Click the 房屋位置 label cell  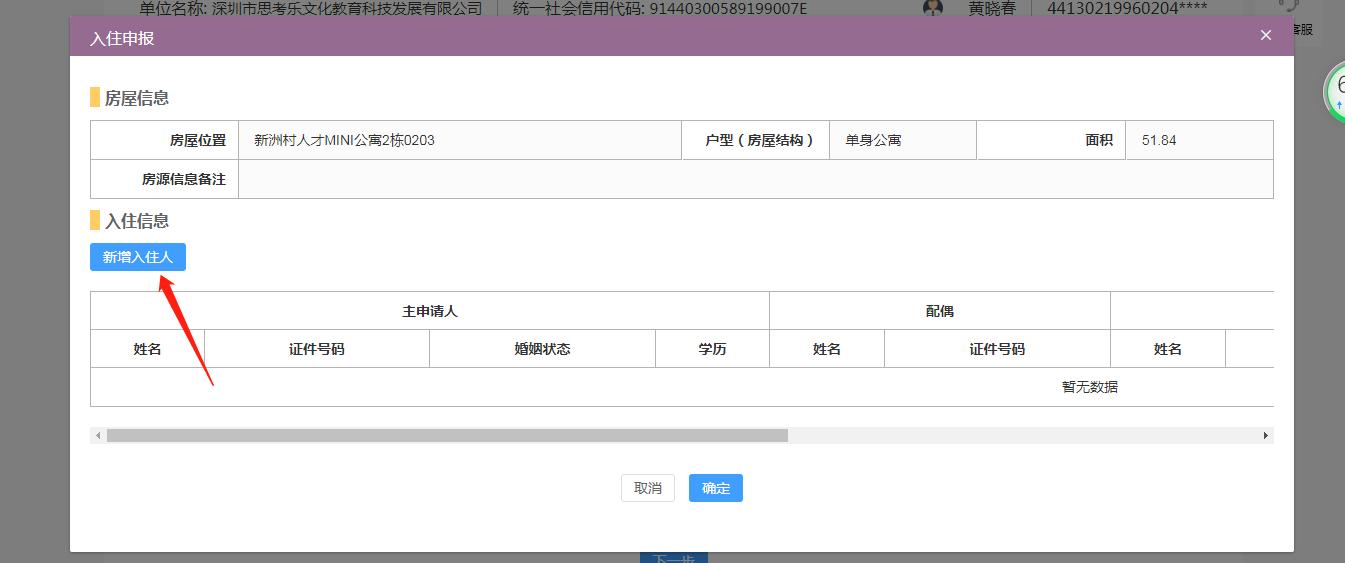tap(165, 140)
